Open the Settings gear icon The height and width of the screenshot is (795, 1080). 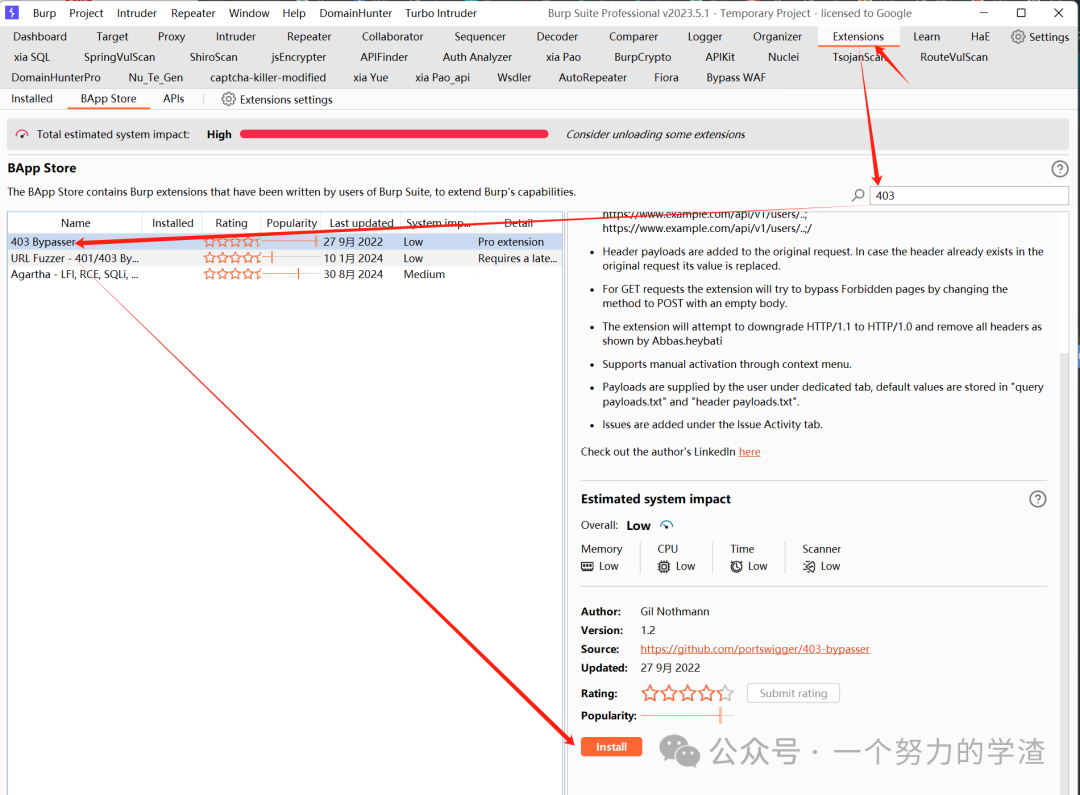(x=1018, y=37)
